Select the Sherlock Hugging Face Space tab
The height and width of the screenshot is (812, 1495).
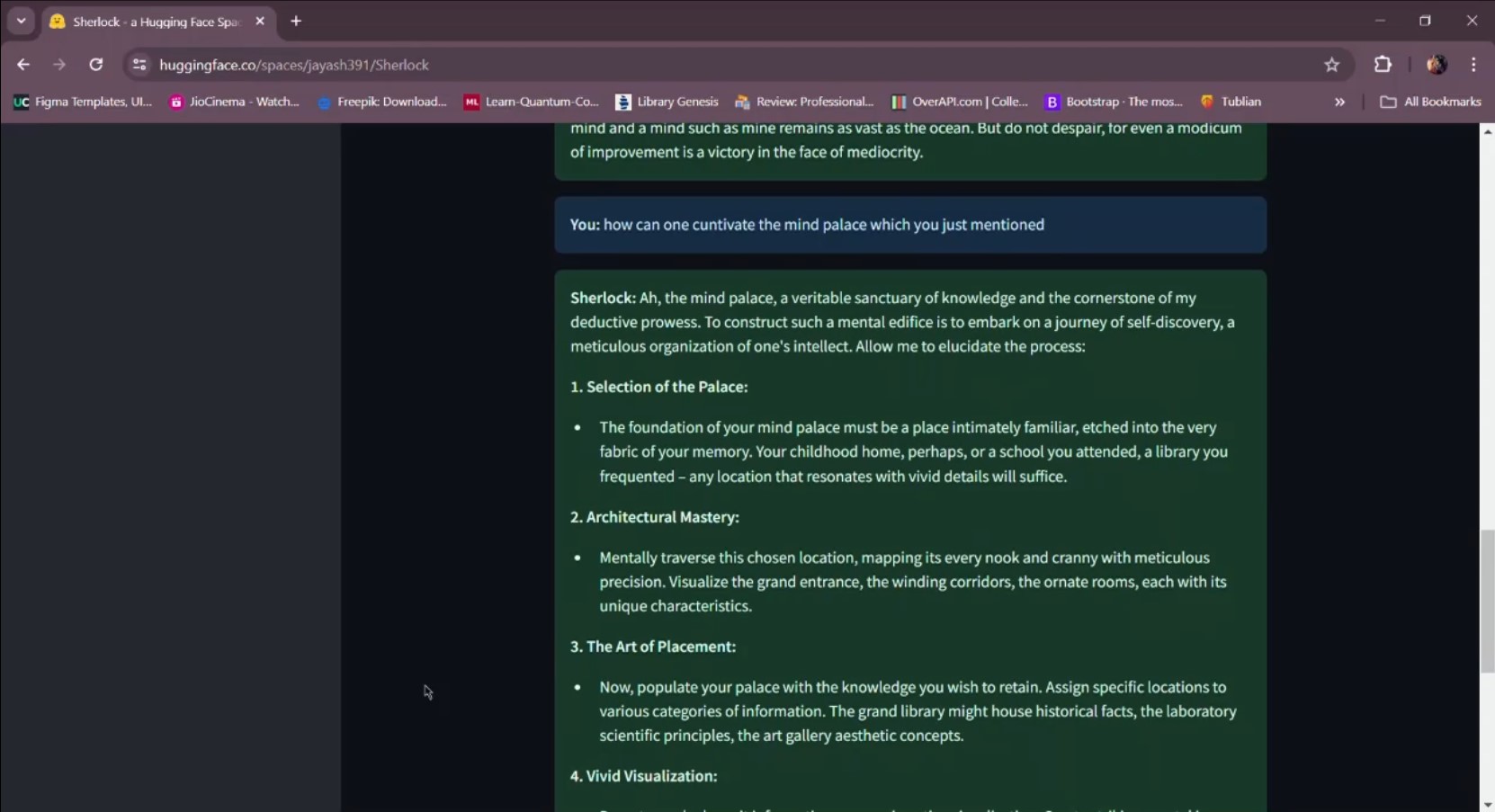pyautogui.click(x=157, y=22)
